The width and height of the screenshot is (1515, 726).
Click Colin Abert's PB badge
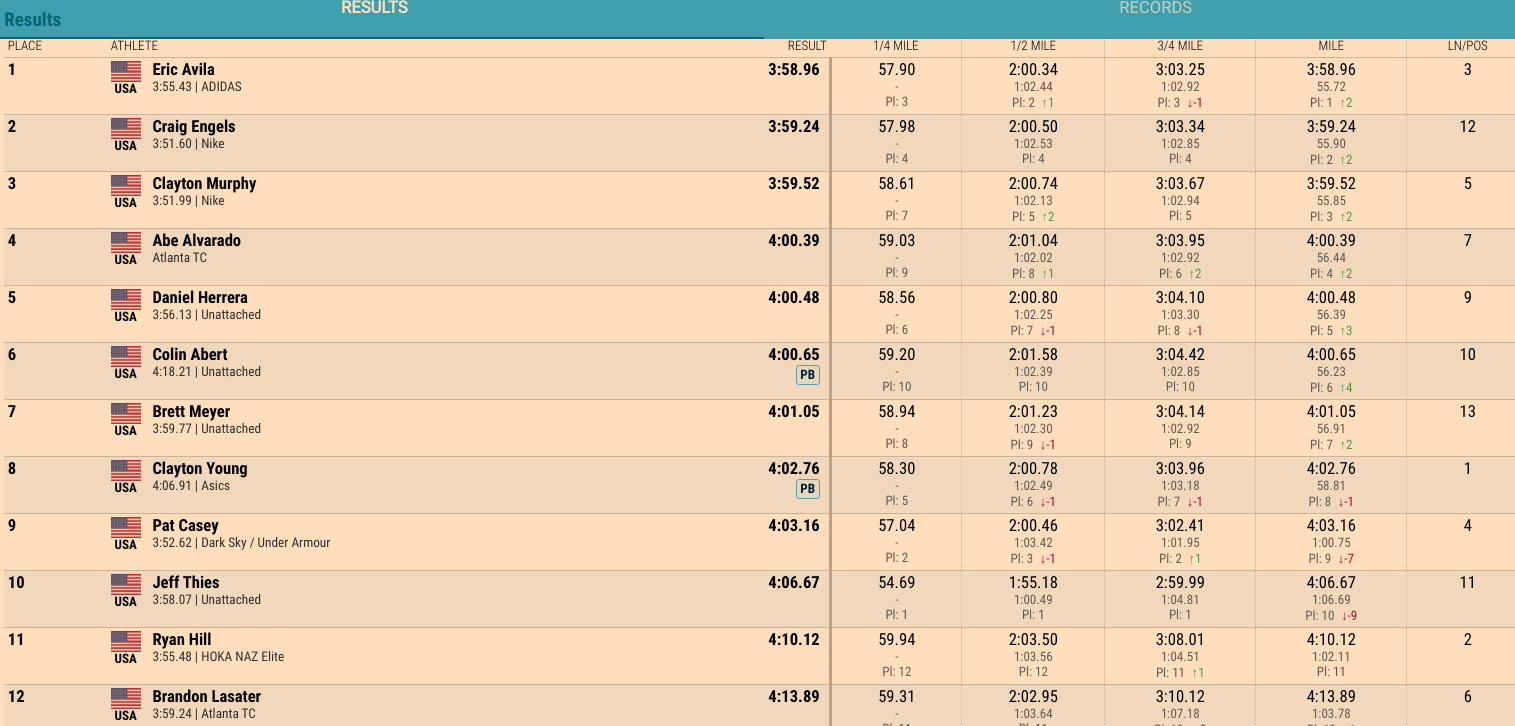click(x=807, y=375)
